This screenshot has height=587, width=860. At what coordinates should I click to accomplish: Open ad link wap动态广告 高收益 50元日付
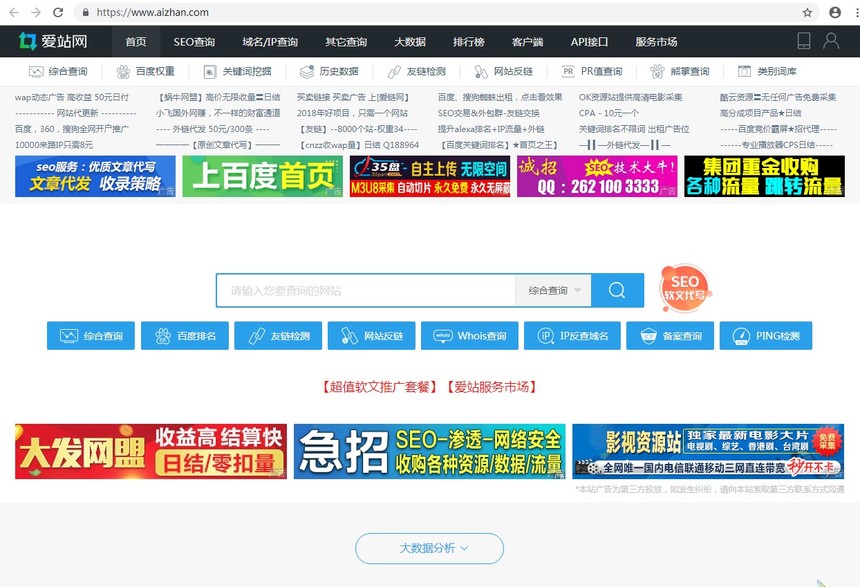tap(72, 97)
